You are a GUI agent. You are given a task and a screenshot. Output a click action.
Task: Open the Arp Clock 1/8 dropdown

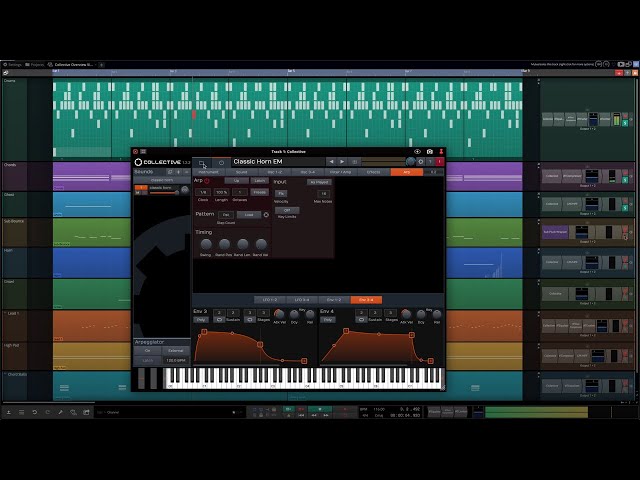[x=203, y=192]
